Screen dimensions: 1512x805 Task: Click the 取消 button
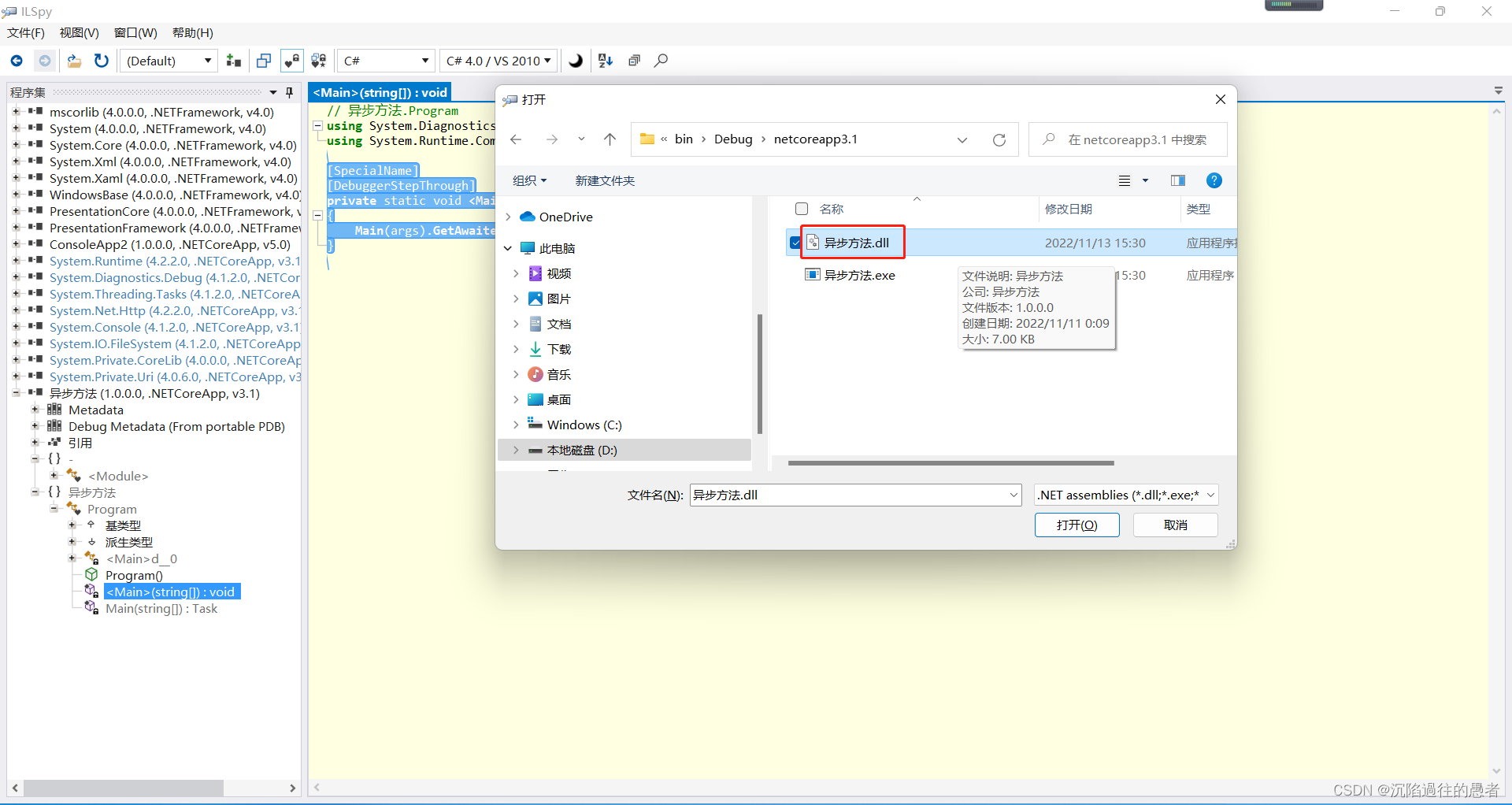coord(1174,525)
